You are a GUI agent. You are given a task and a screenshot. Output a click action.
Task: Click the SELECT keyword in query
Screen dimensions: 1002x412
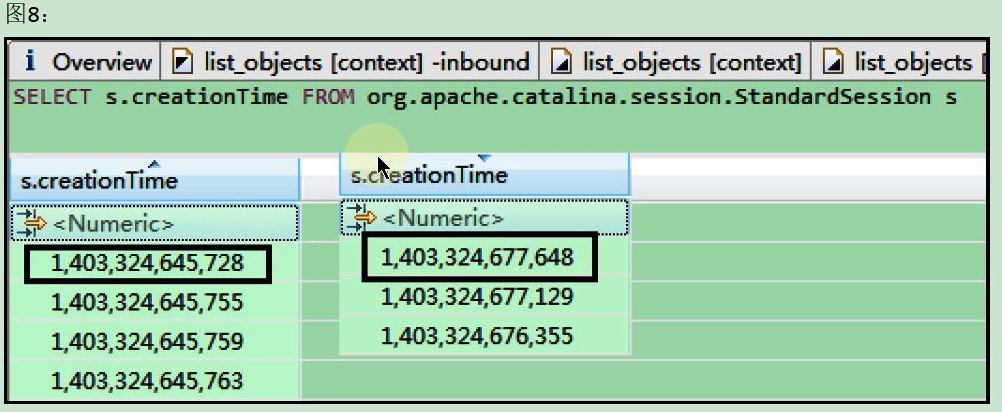[x=52, y=97]
